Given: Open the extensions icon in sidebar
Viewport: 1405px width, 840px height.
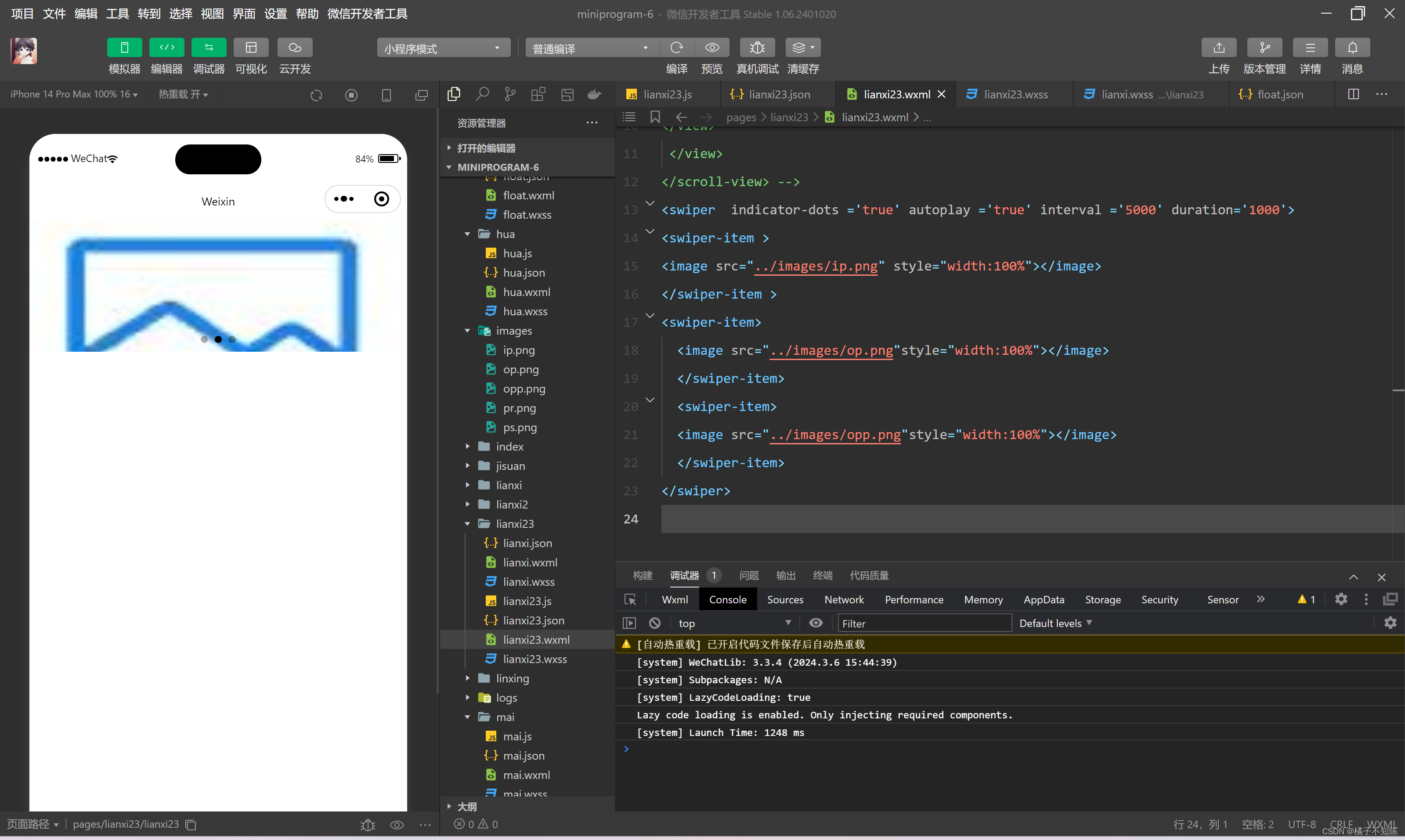Looking at the screenshot, I should coord(538,94).
